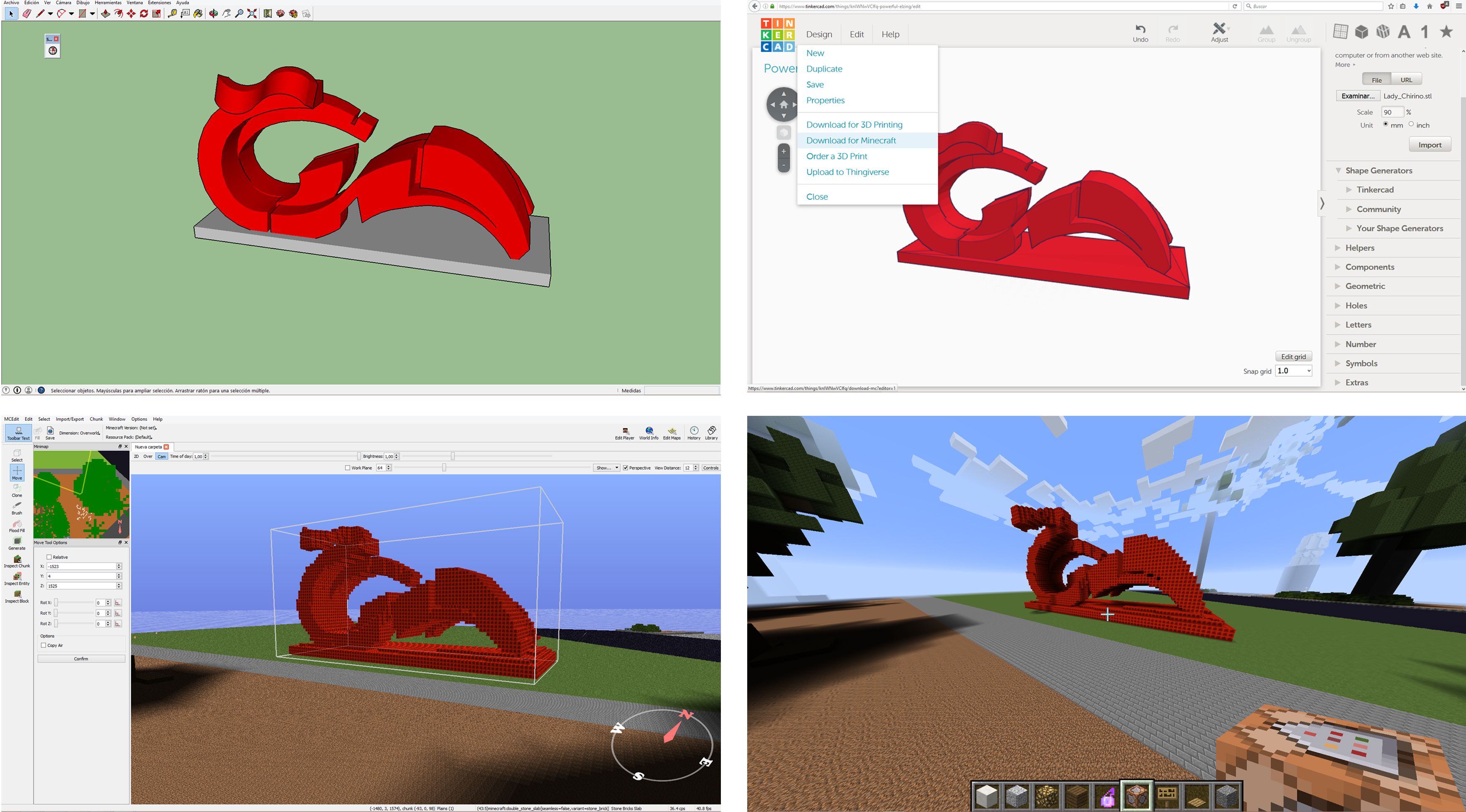Activate the Paint Bucket tool
The height and width of the screenshot is (812, 1466).
click(198, 14)
